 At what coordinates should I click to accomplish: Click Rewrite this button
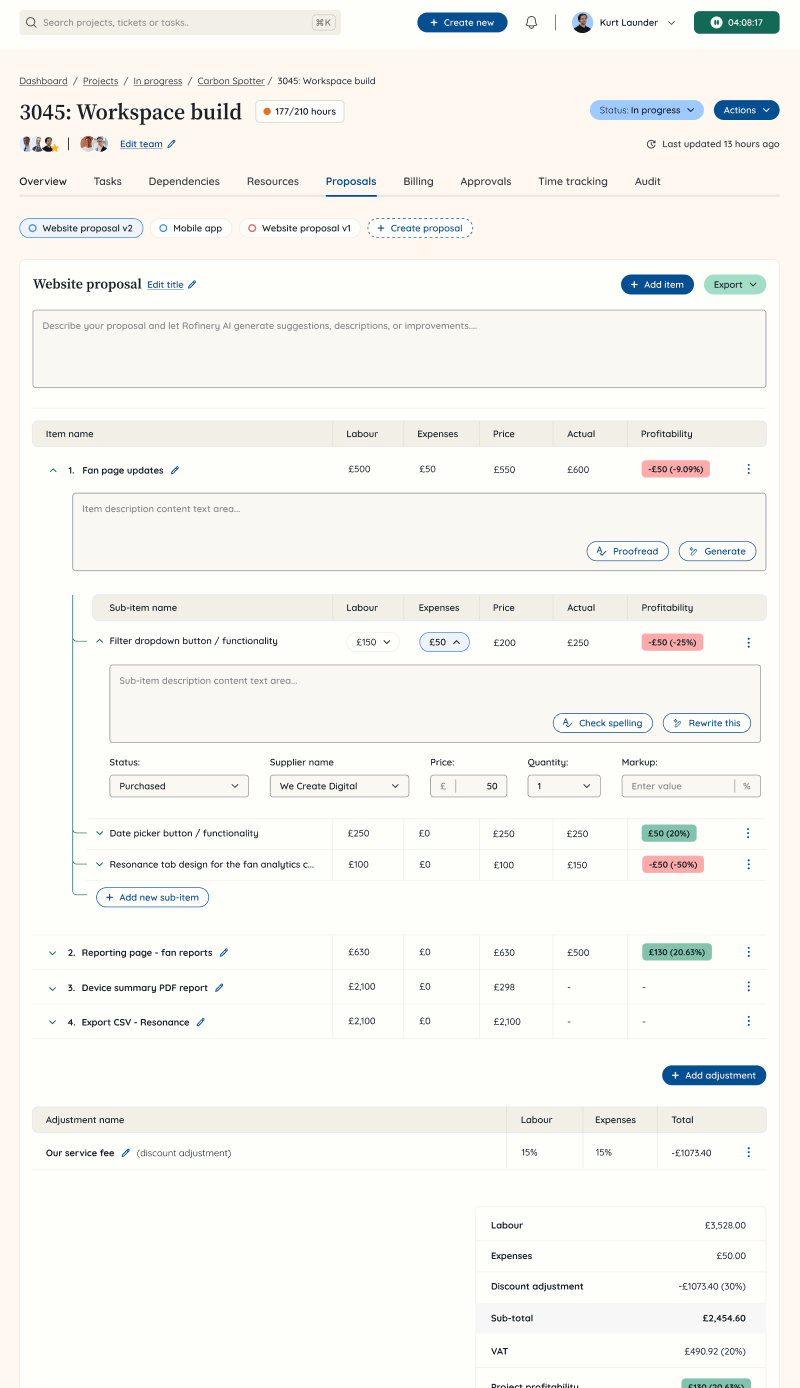(x=707, y=723)
